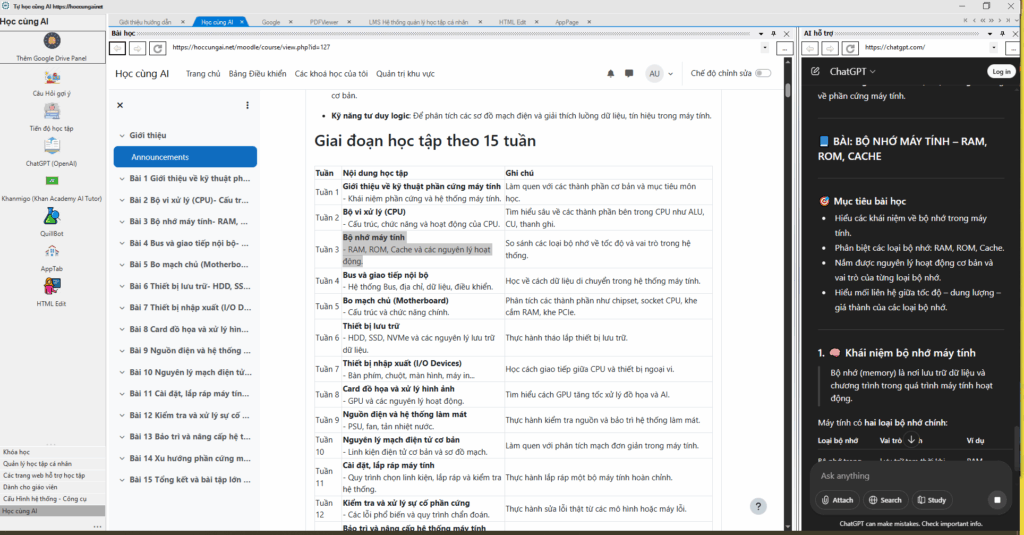The image size is (1024, 535).
Task: Click the Ask anything input field
Action: 900,476
